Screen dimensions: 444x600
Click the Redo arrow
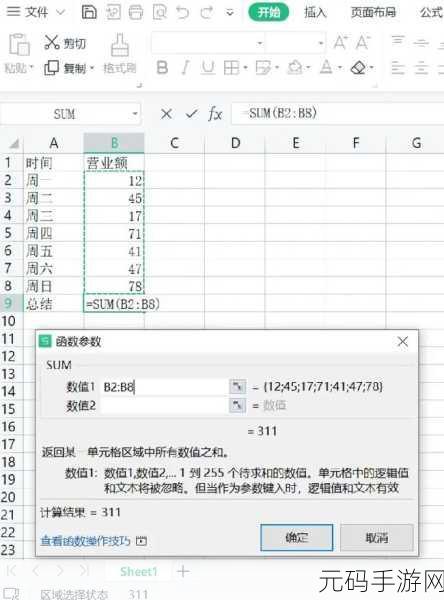point(206,12)
